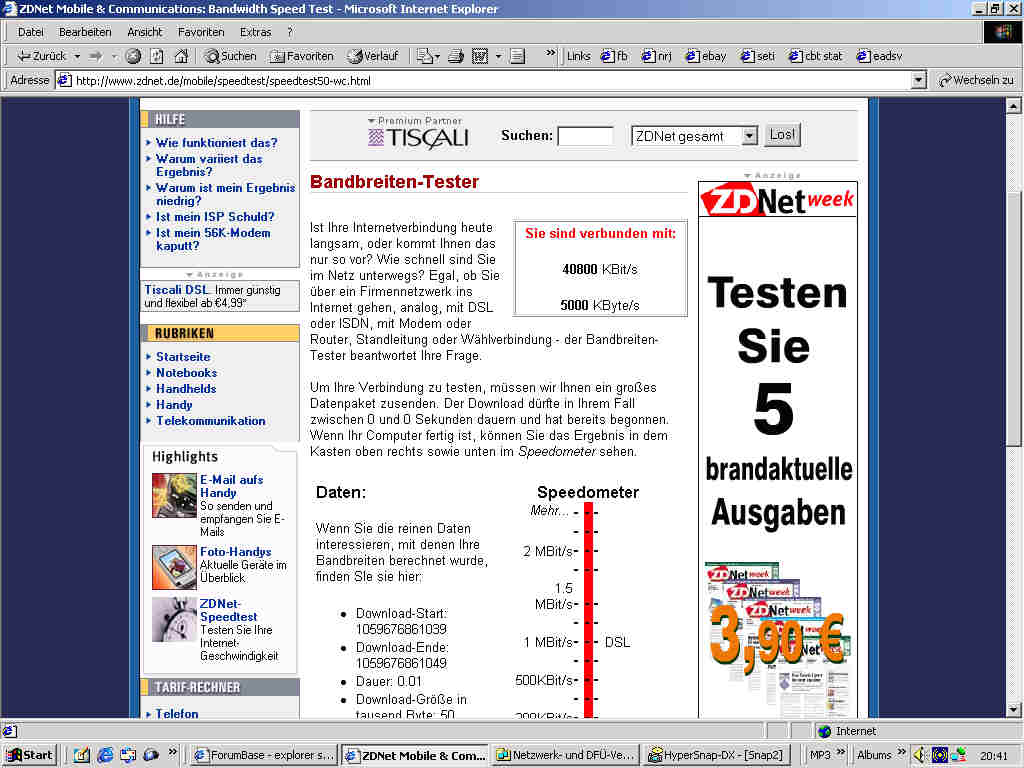Open the ? help menu
The width and height of the screenshot is (1024, 768).
click(x=290, y=32)
